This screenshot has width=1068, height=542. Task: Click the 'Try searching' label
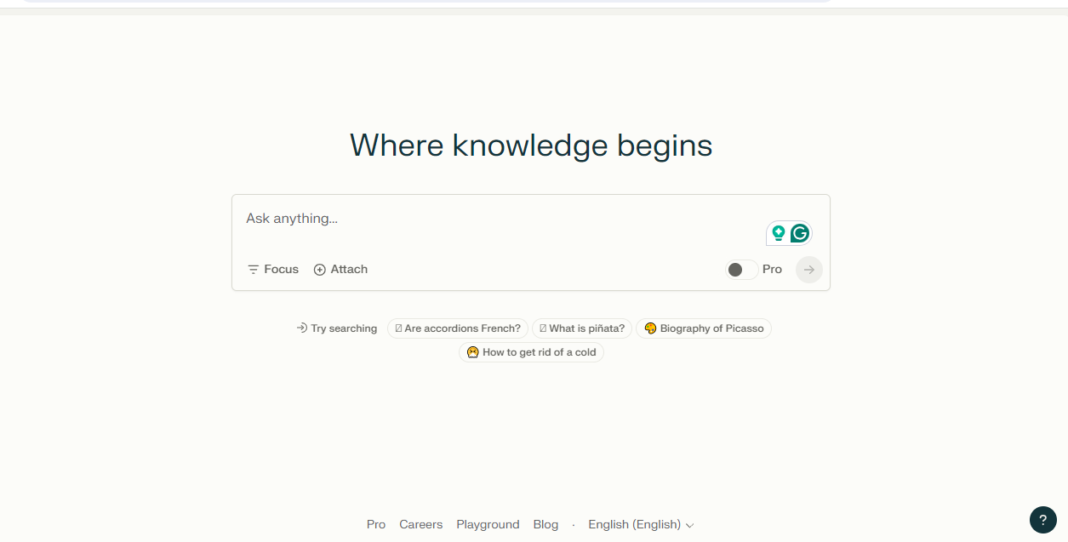pyautogui.click(x=336, y=328)
